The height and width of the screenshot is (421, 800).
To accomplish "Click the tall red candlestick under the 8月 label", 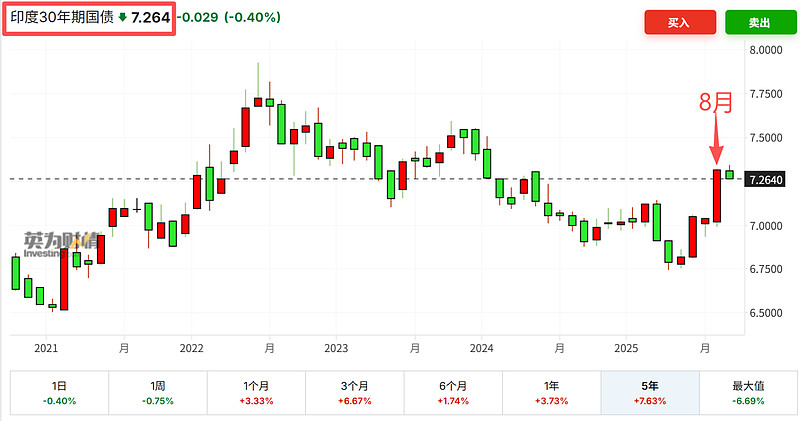I will coord(717,196).
